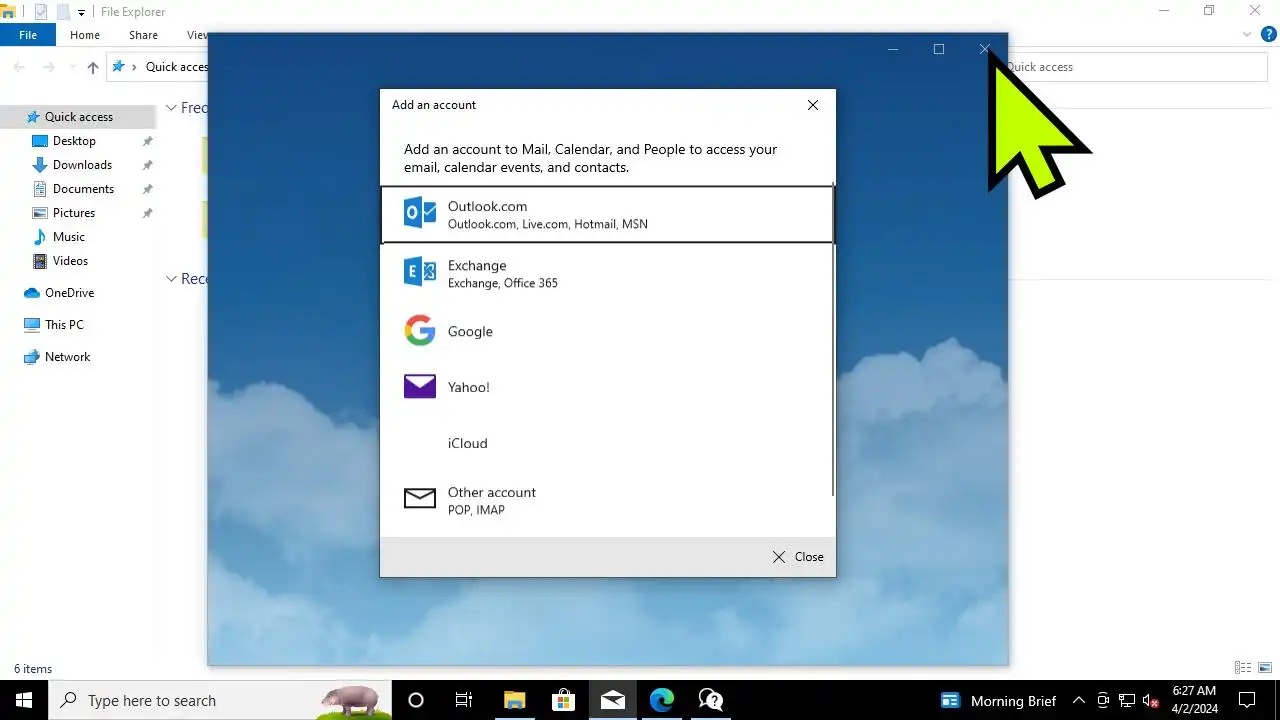
Task: Open Documents in navigation pane
Action: pyautogui.click(x=83, y=189)
